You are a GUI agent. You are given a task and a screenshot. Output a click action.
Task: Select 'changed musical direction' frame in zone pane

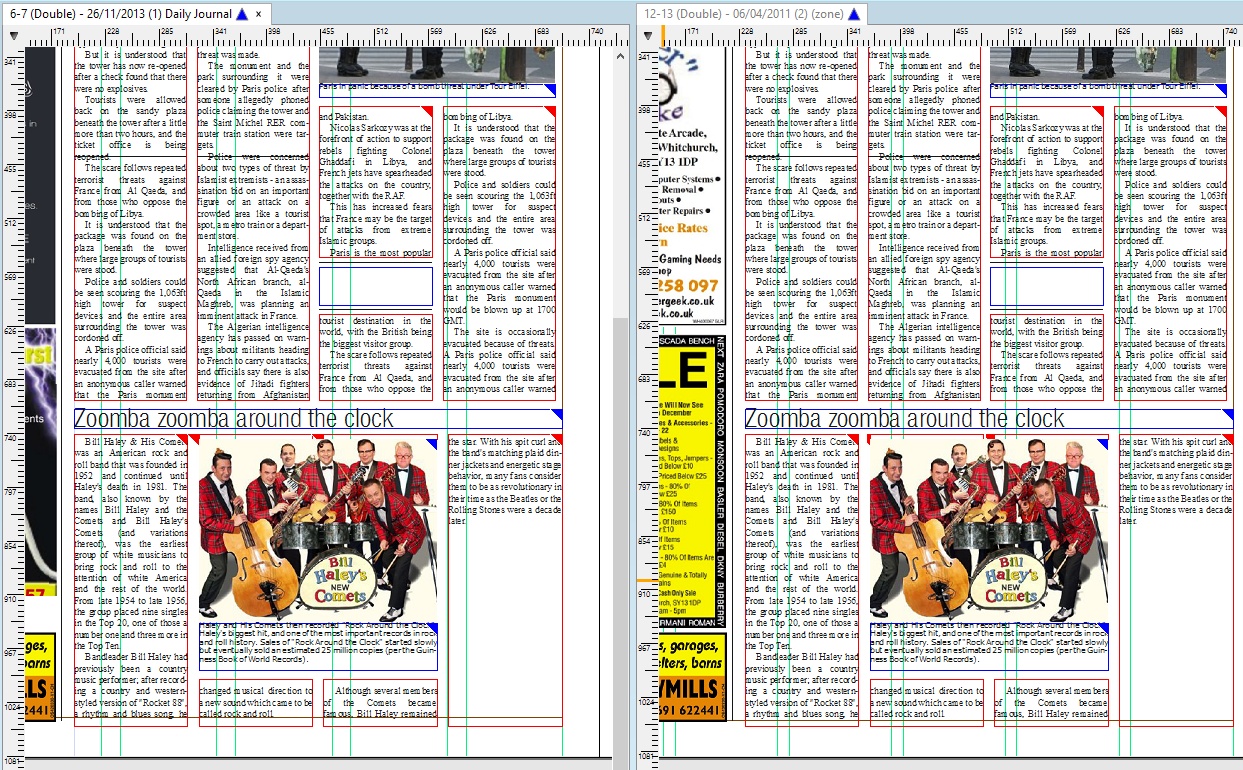926,703
